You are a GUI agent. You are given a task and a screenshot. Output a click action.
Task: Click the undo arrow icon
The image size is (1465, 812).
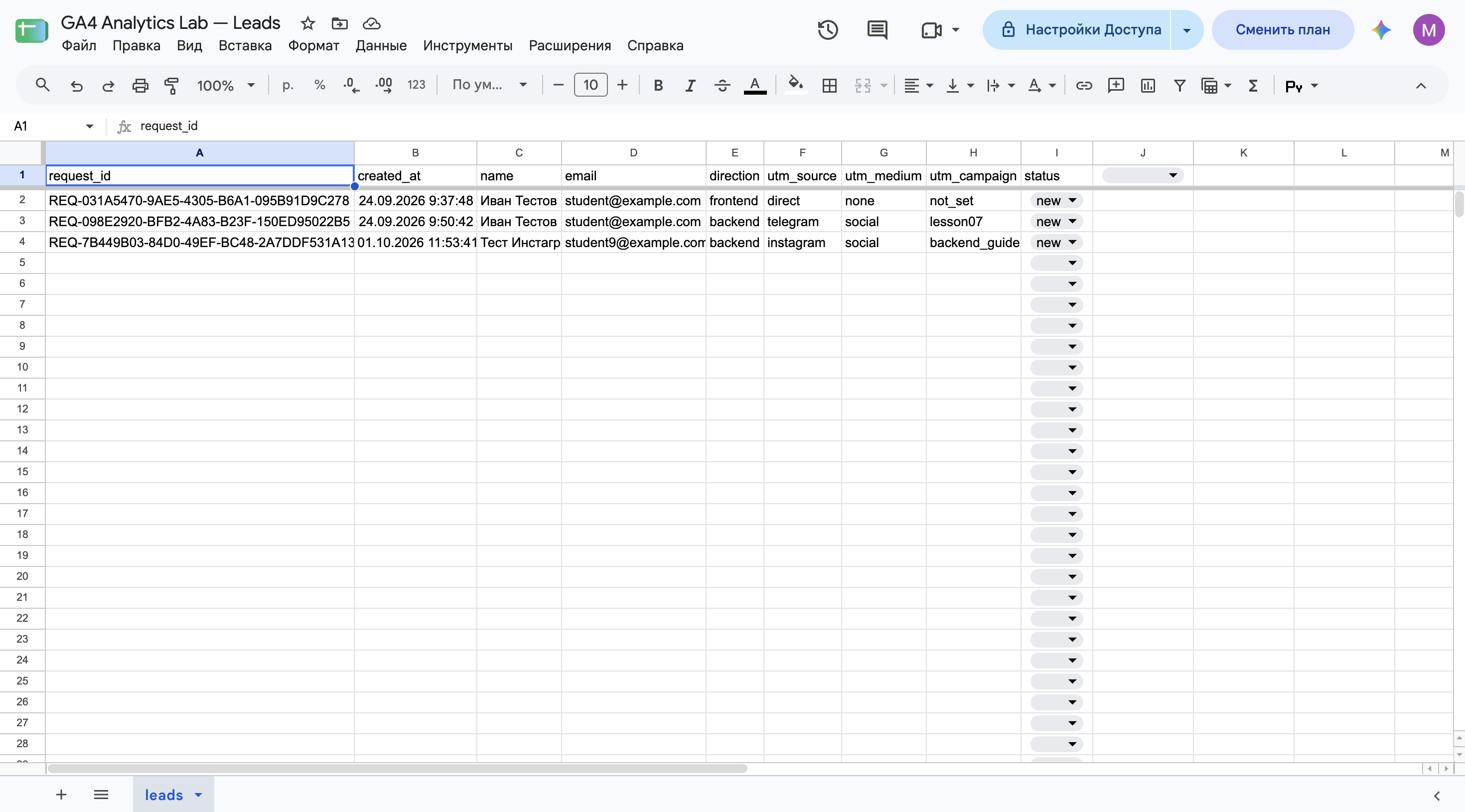[x=76, y=86]
